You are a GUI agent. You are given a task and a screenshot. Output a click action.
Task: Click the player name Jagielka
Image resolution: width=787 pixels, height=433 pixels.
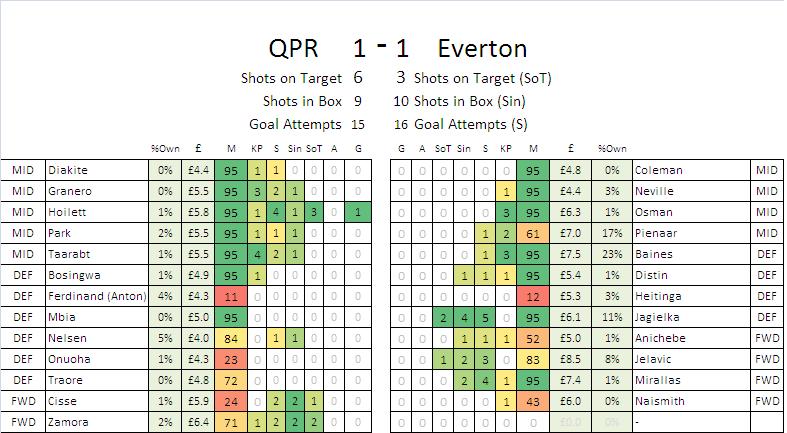coord(659,317)
